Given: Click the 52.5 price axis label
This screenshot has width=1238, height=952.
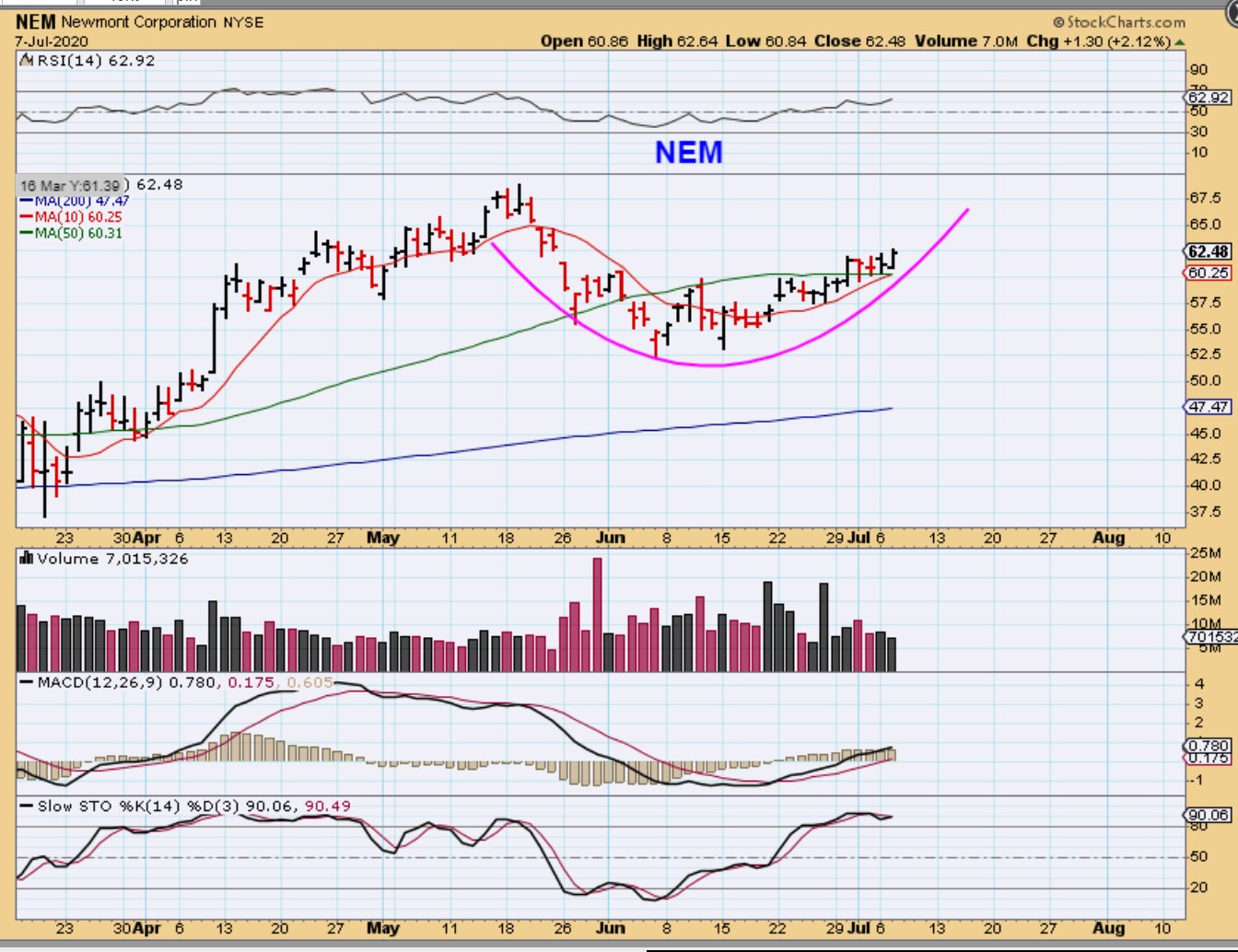Looking at the screenshot, I should point(1205,354).
